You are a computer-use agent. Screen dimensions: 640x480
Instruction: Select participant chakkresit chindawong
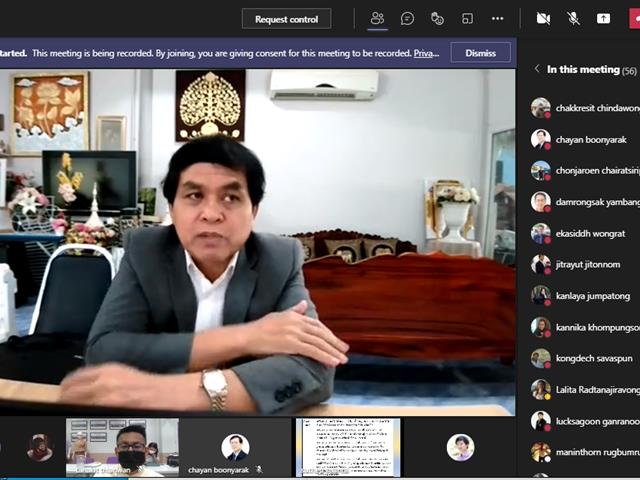(x=584, y=108)
